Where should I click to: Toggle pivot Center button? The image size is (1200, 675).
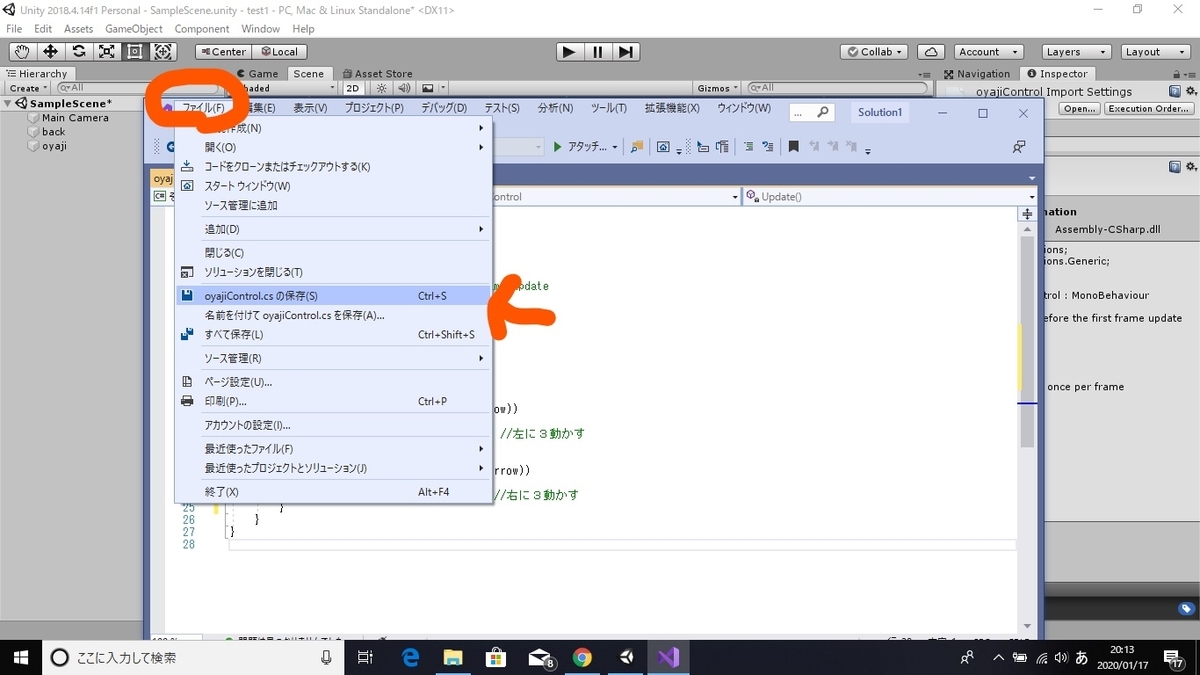[x=222, y=51]
